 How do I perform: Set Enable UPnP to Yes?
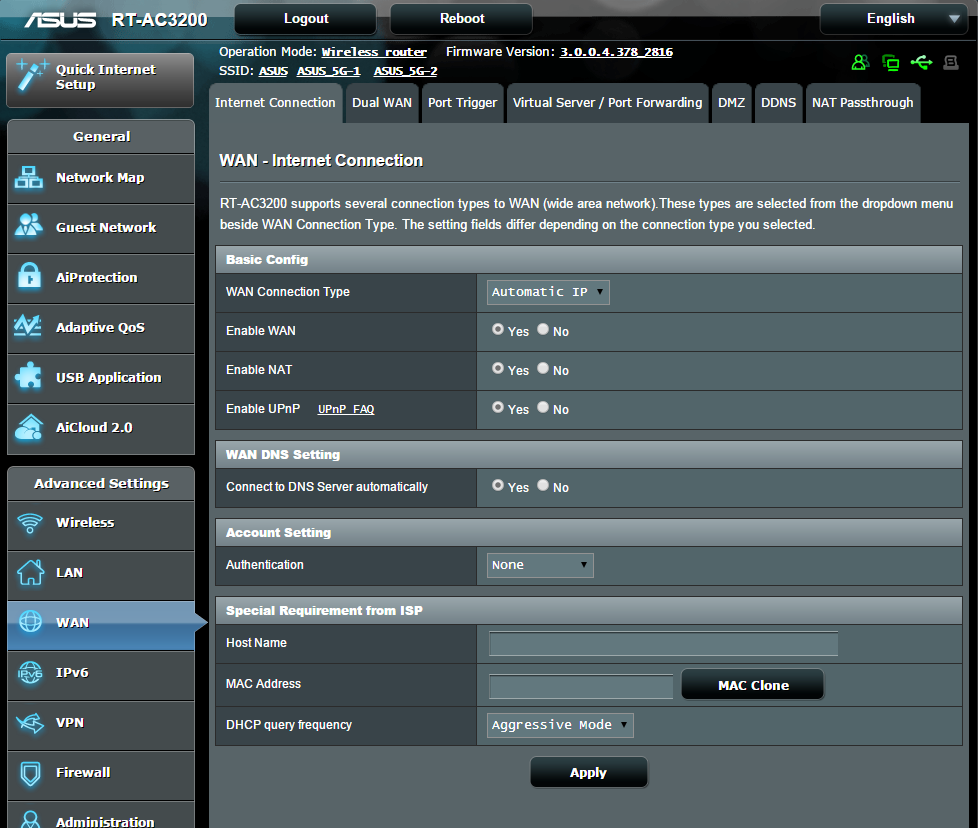click(x=498, y=407)
